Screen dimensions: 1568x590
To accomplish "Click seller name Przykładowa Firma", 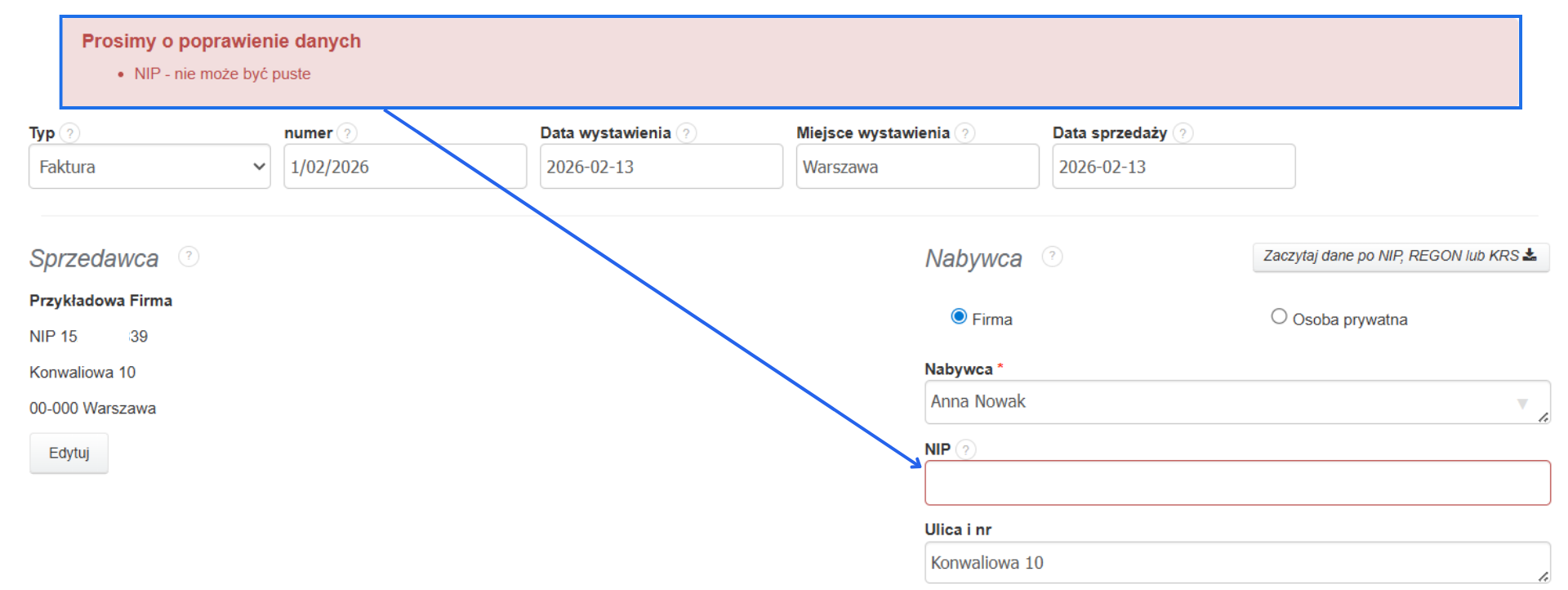I will click(100, 301).
